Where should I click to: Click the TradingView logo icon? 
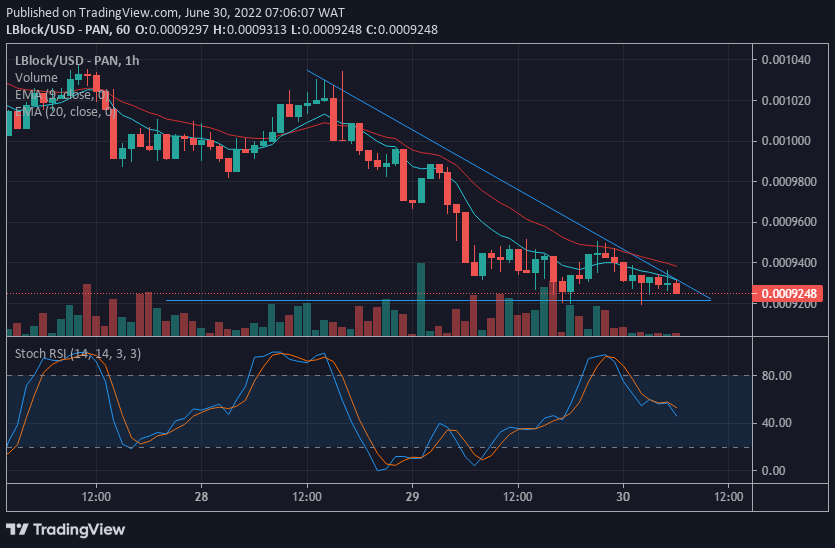[x=17, y=529]
